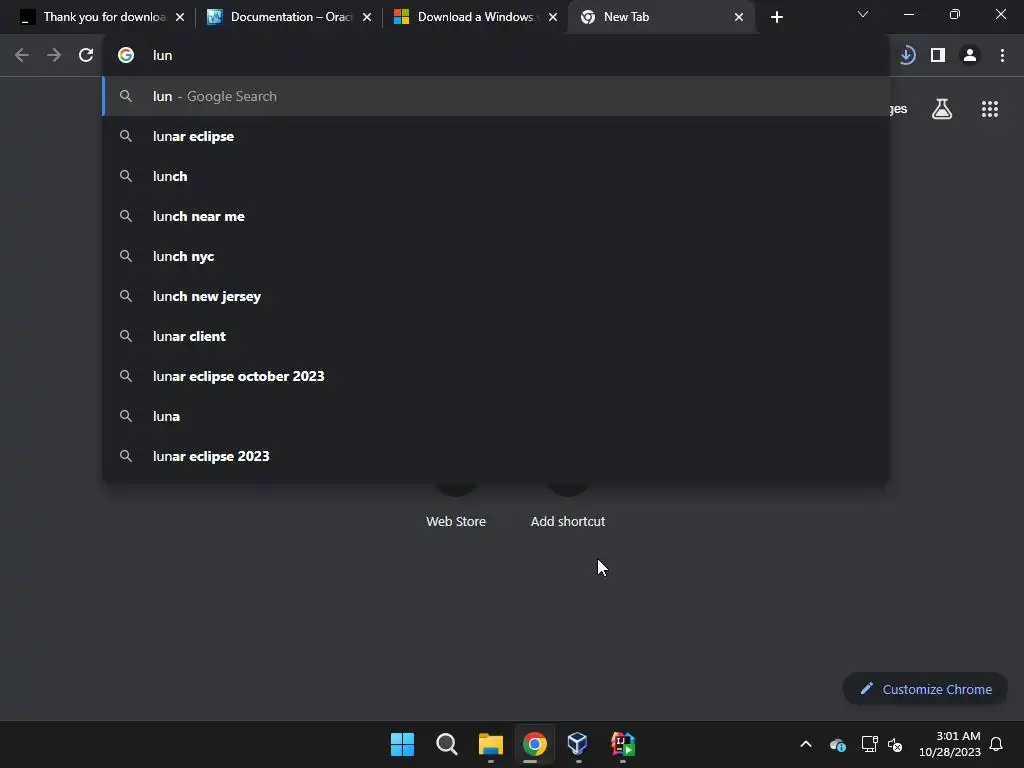Click the Google logo in the address bar

(x=126, y=56)
